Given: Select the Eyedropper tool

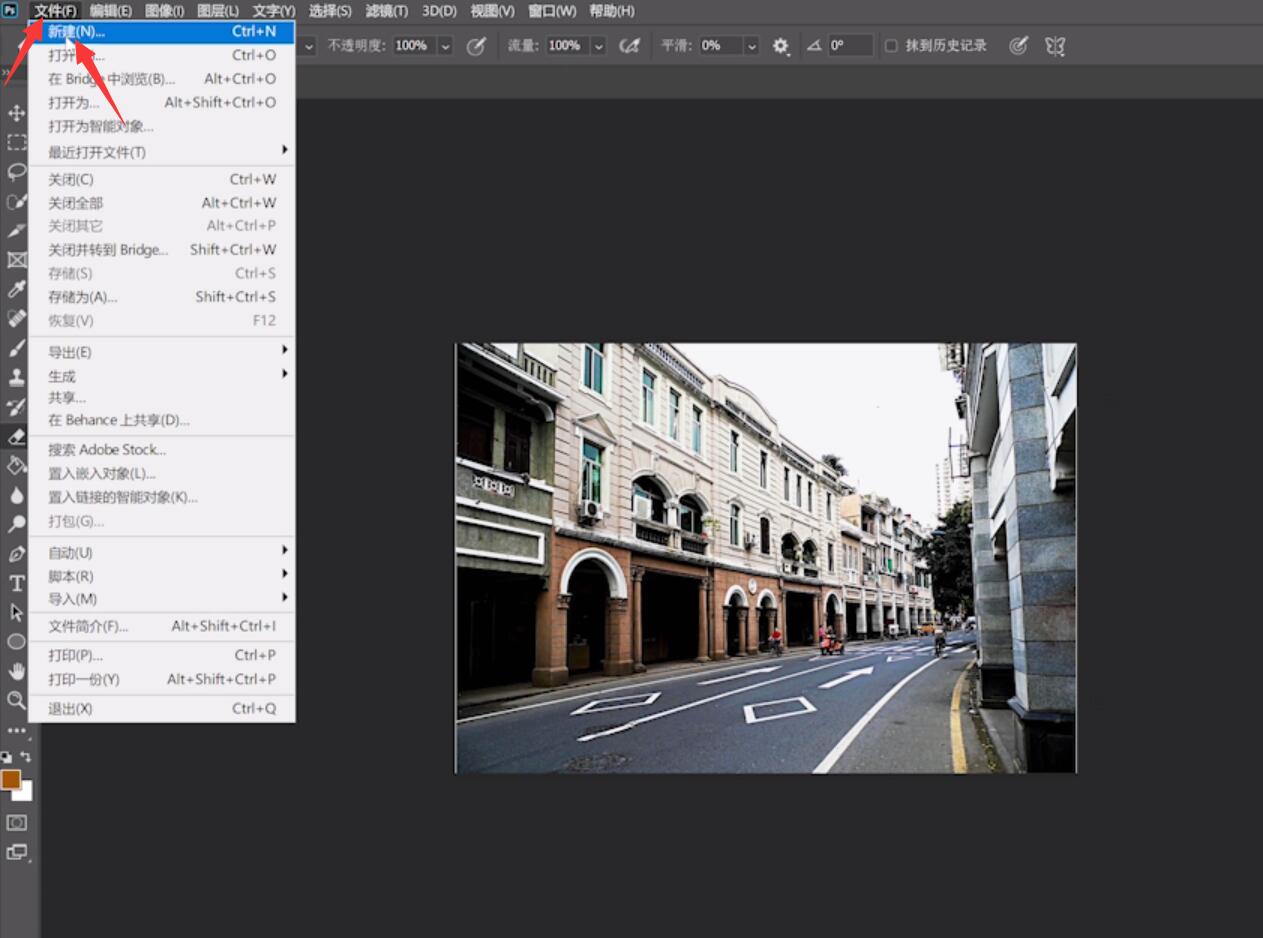Looking at the screenshot, I should [x=16, y=289].
